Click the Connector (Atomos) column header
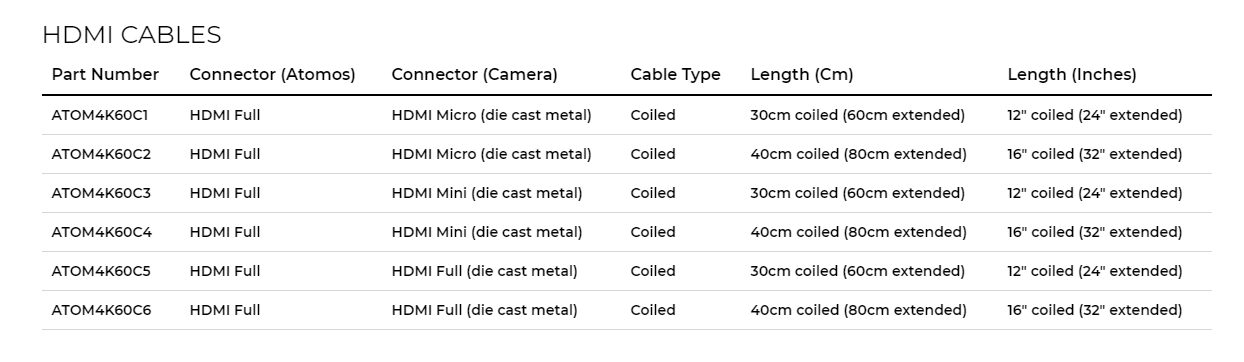Image resolution: width=1244 pixels, height=362 pixels. [x=273, y=75]
